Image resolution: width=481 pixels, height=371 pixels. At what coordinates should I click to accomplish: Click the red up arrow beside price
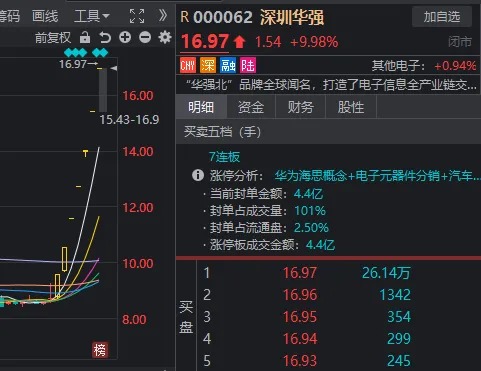[x=239, y=42]
